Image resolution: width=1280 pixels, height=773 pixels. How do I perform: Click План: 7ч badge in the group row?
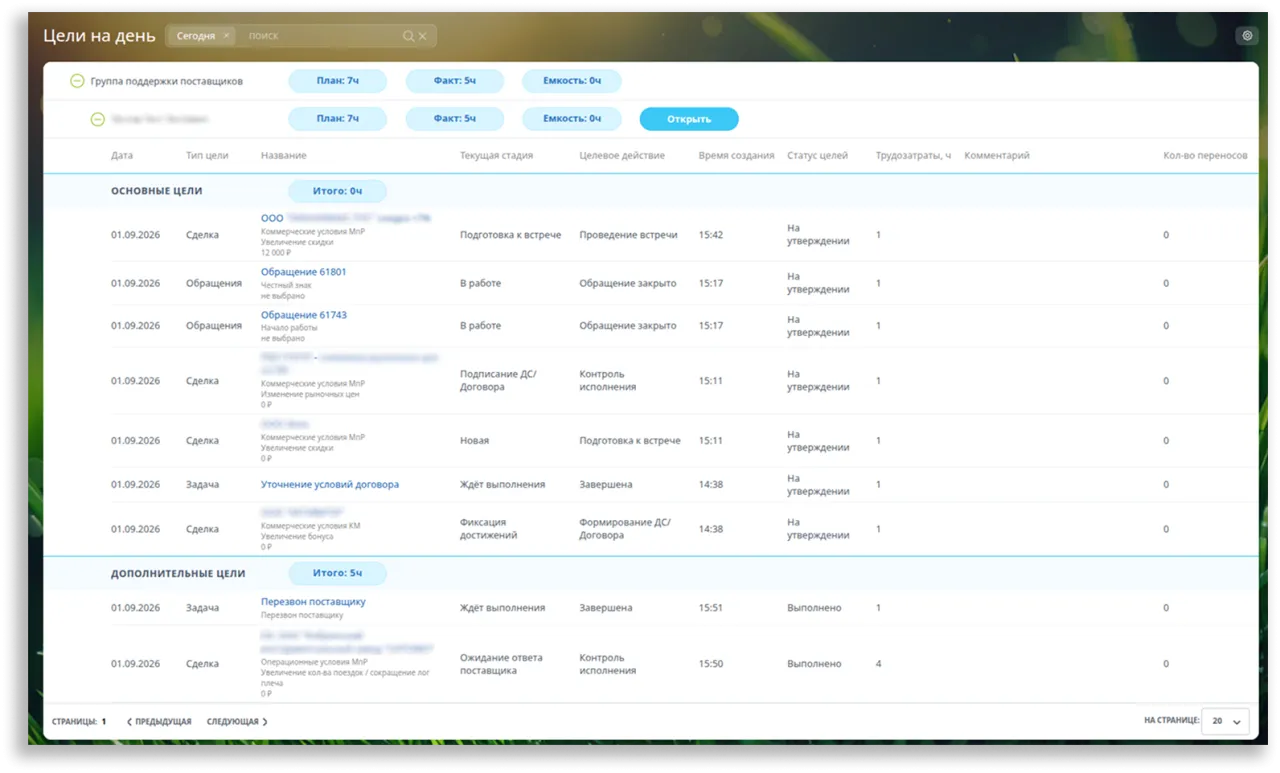point(337,81)
